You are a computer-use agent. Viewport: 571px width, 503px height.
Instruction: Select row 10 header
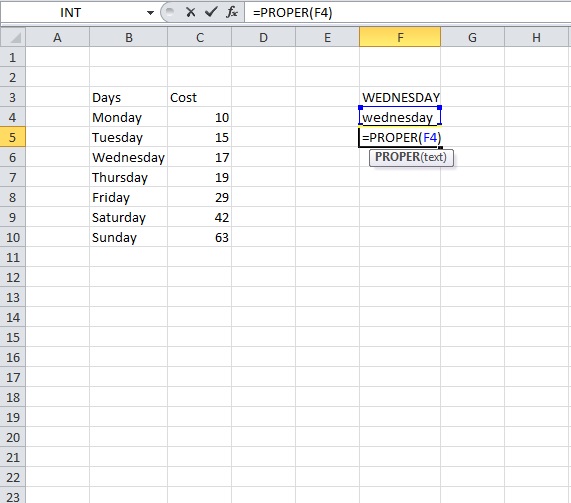coord(13,237)
